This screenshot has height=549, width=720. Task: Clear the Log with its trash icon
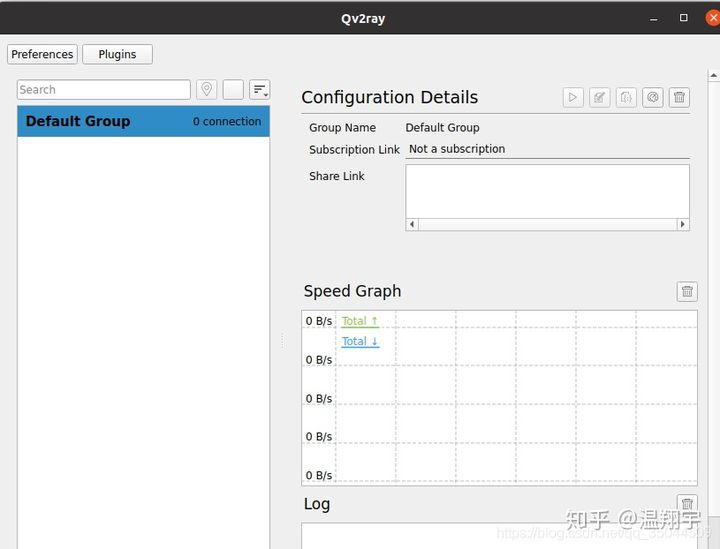(x=687, y=504)
